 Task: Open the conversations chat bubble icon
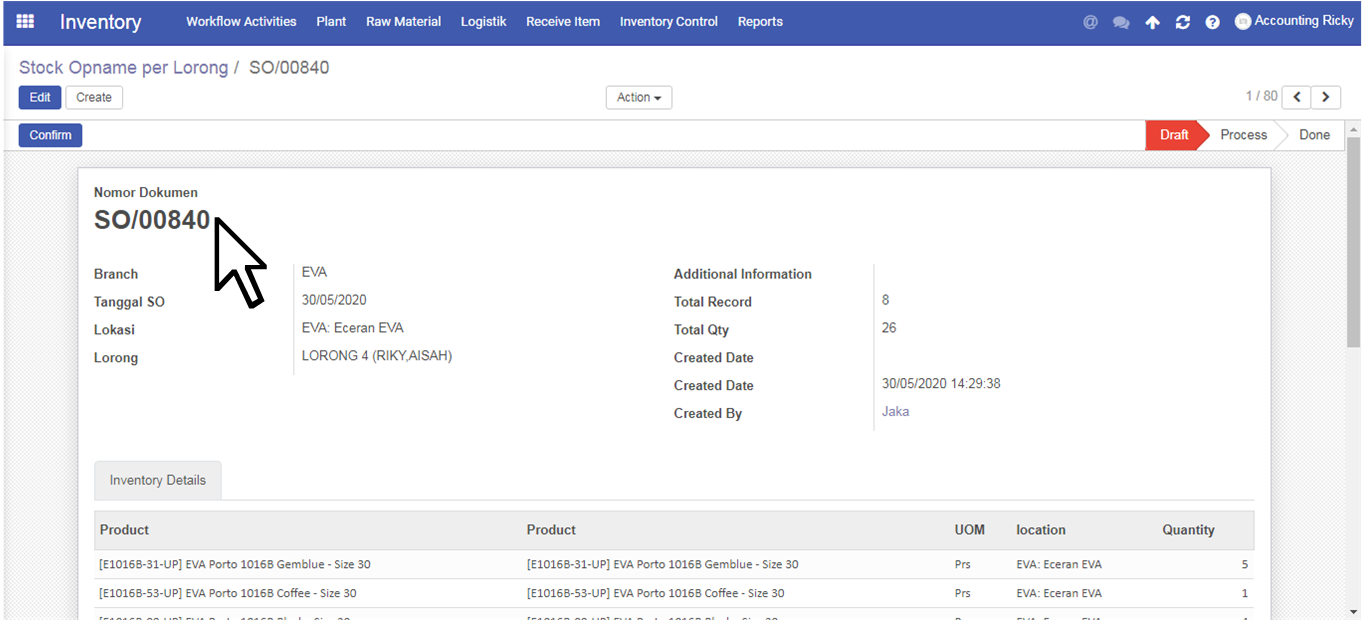tap(1121, 22)
